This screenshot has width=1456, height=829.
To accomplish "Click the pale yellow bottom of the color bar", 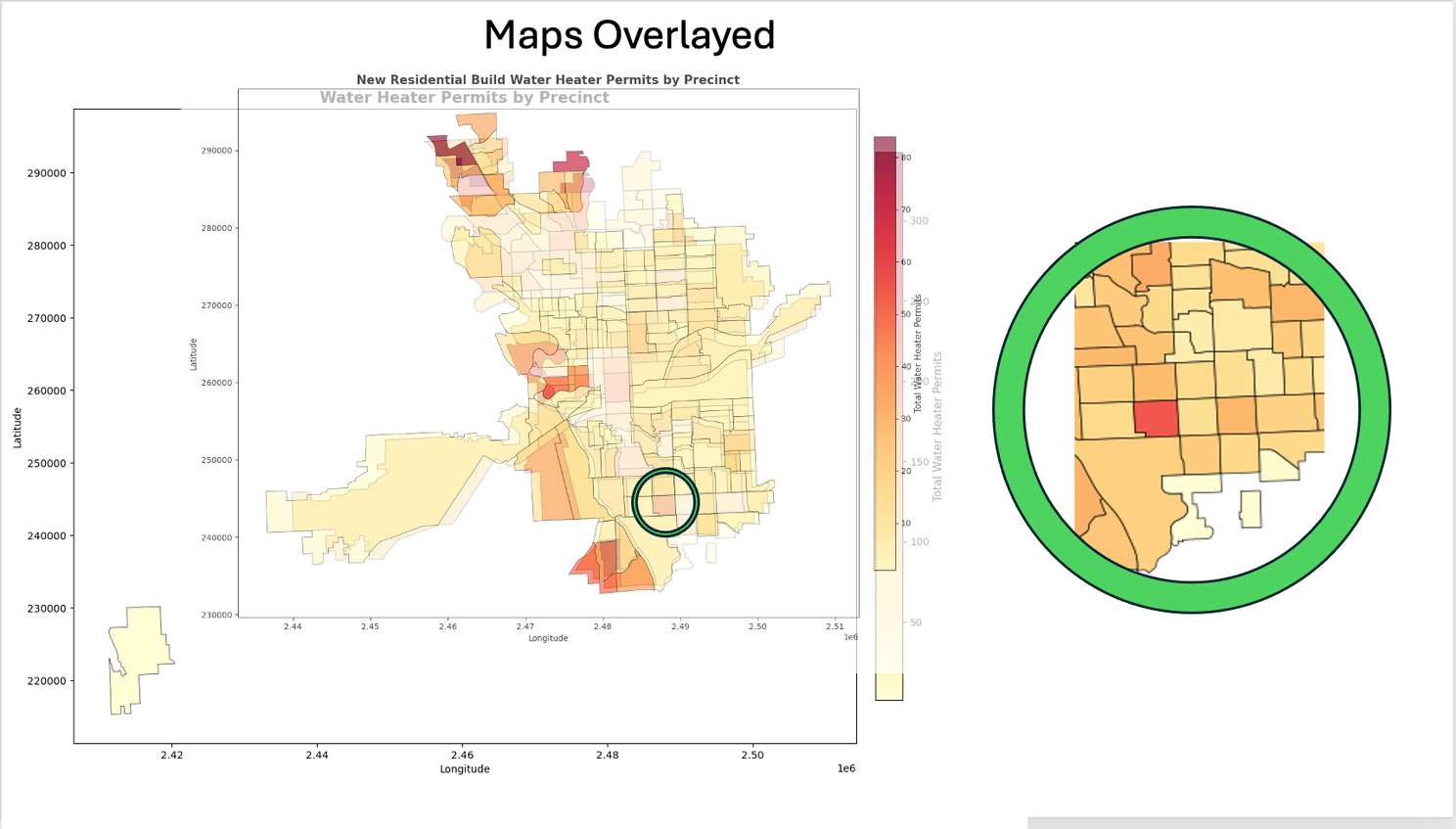I will pos(888,687).
